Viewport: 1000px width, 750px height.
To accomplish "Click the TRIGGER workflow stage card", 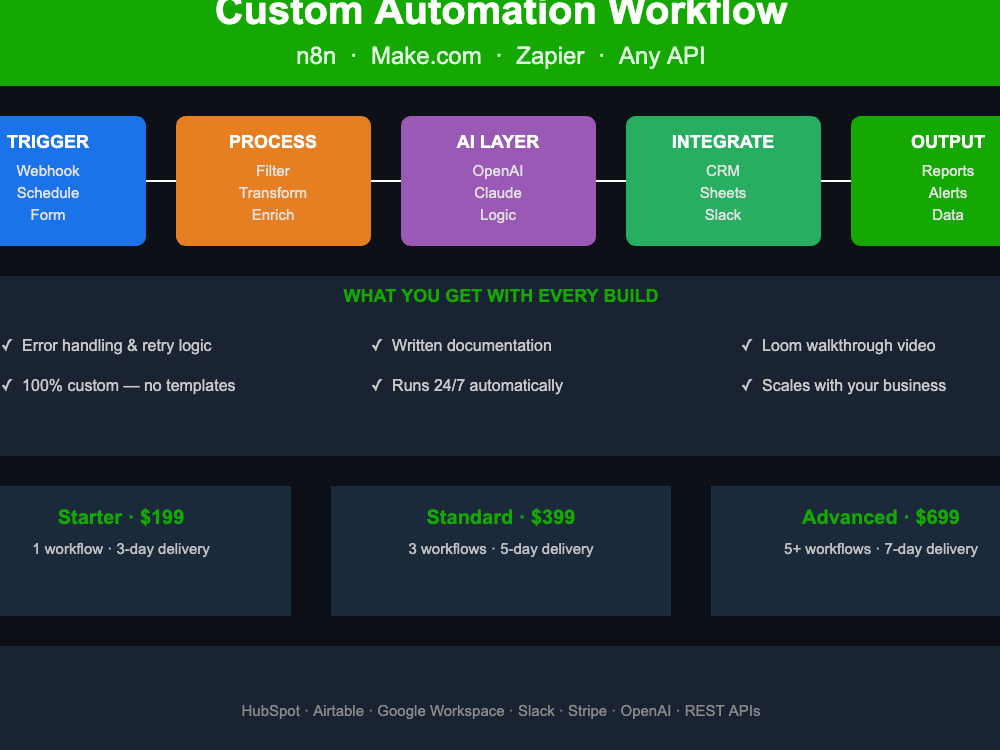I will [x=73, y=181].
